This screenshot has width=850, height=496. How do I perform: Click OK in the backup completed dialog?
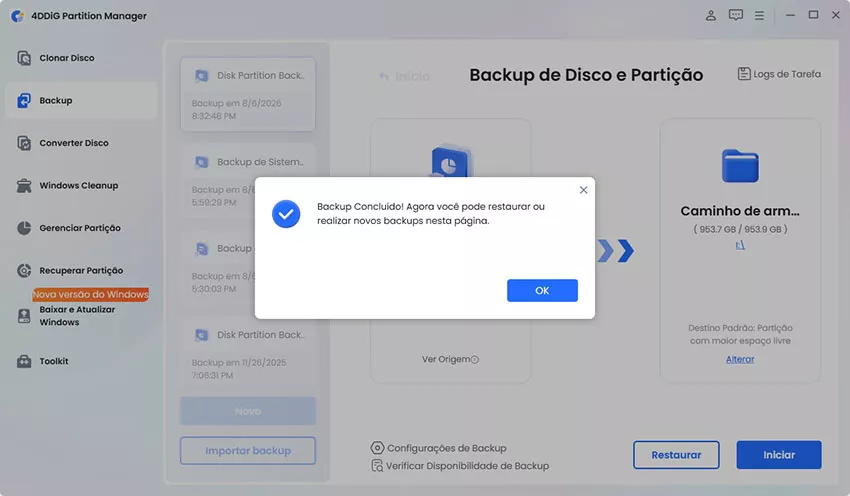542,291
